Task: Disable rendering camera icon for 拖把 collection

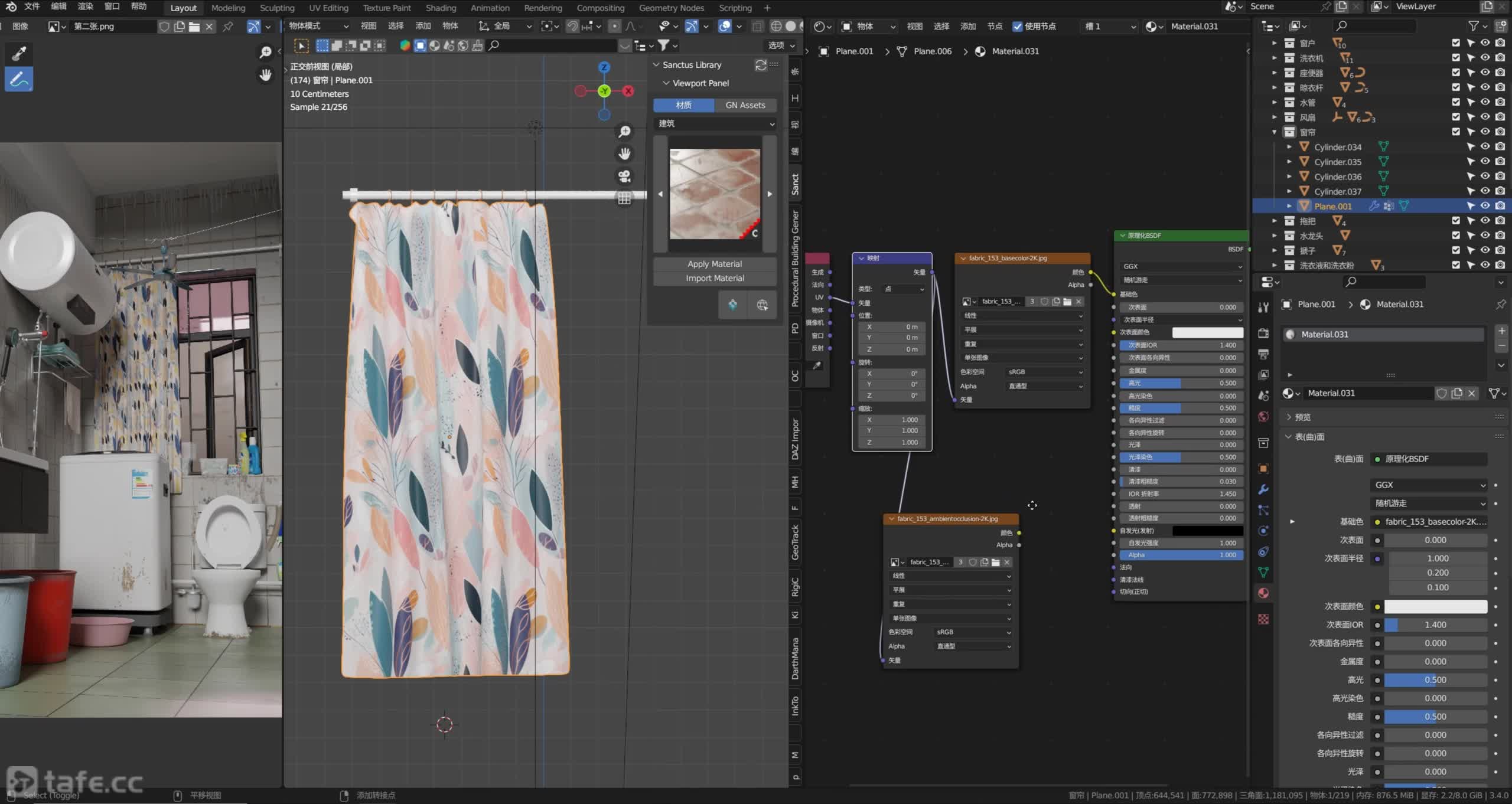Action: coord(1500,221)
